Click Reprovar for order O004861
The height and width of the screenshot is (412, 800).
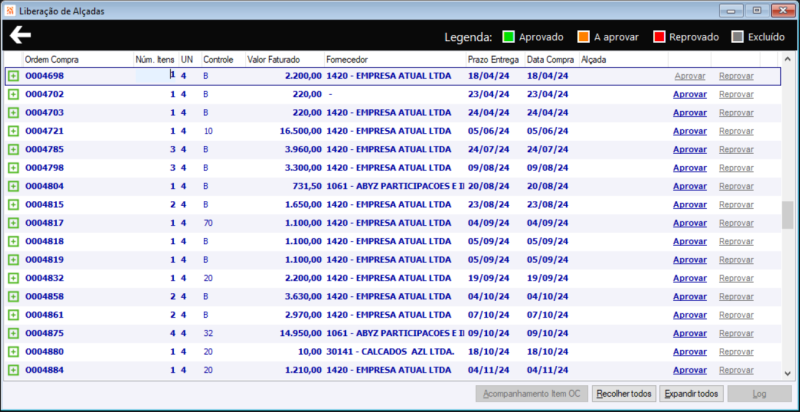click(736, 315)
